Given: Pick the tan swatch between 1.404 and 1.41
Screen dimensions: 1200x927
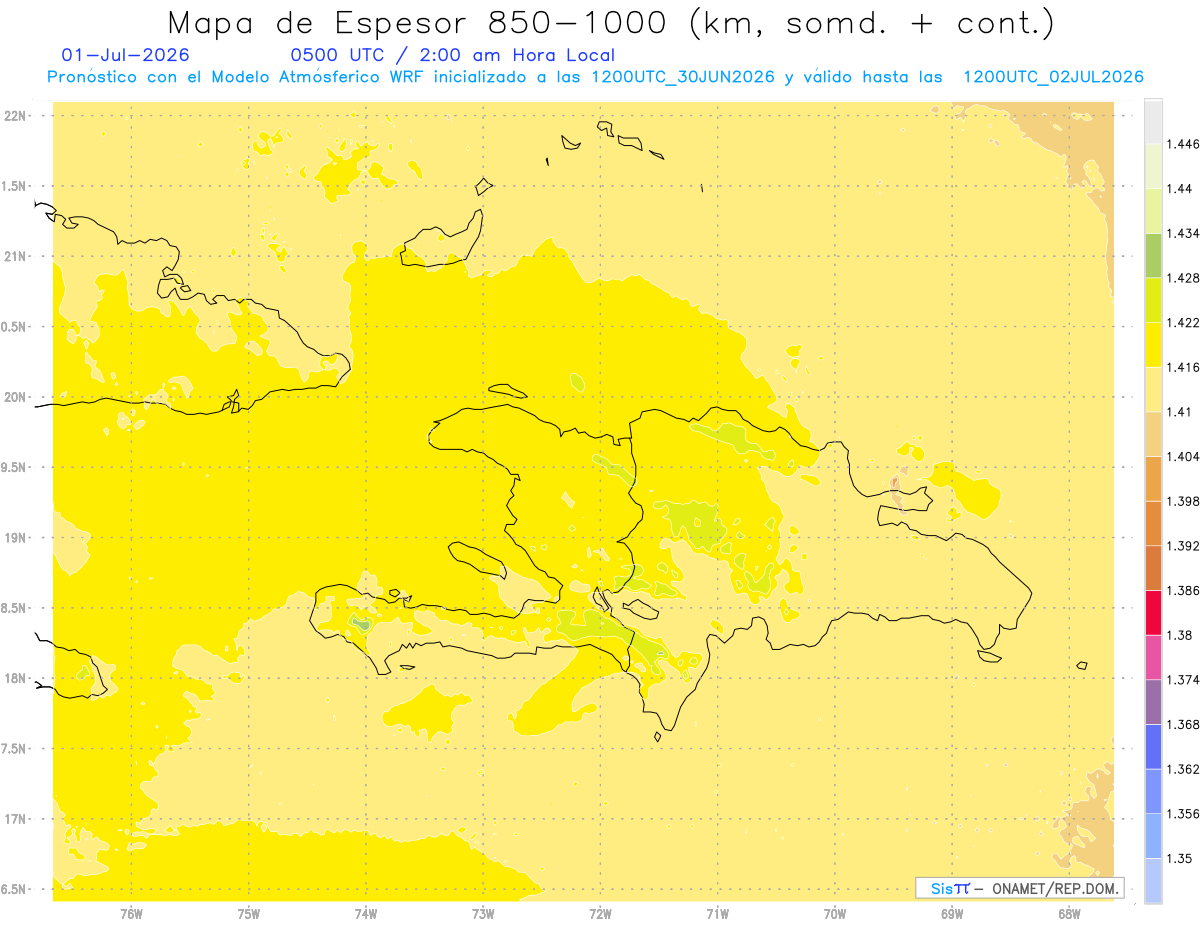Looking at the screenshot, I should 1154,434.
